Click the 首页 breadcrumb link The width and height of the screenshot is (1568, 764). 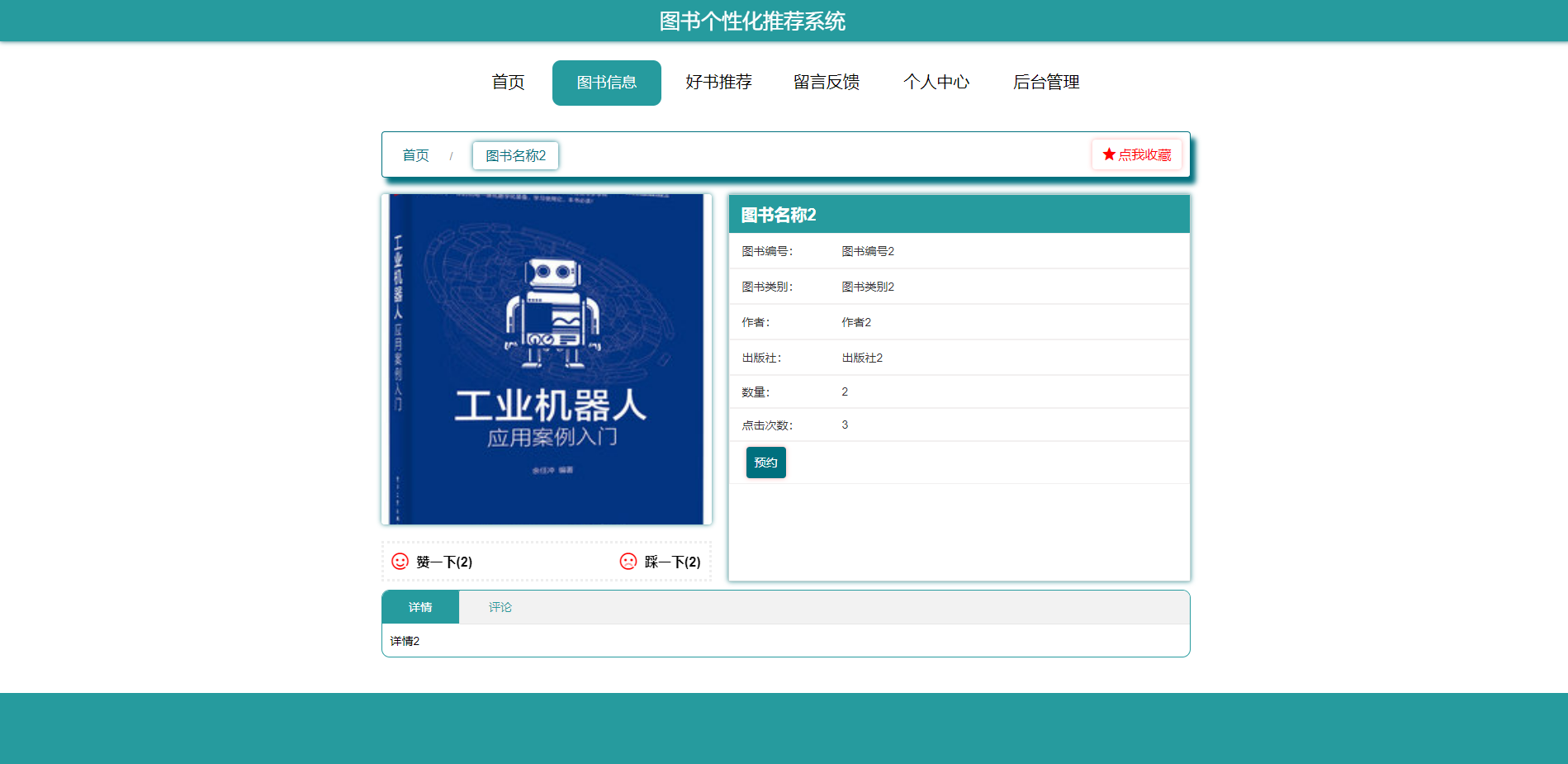coord(415,155)
